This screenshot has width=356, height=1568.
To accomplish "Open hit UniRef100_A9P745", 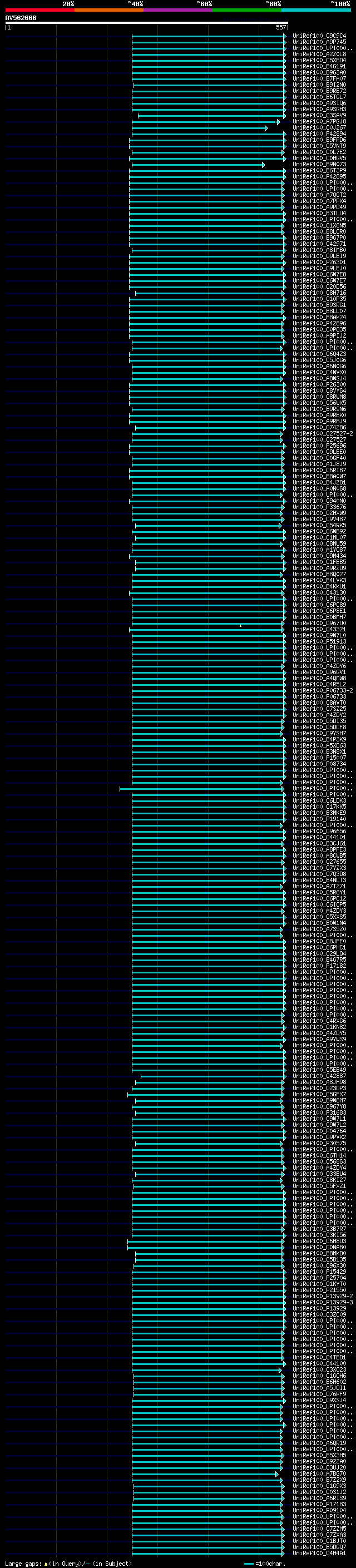I will pos(319,42).
